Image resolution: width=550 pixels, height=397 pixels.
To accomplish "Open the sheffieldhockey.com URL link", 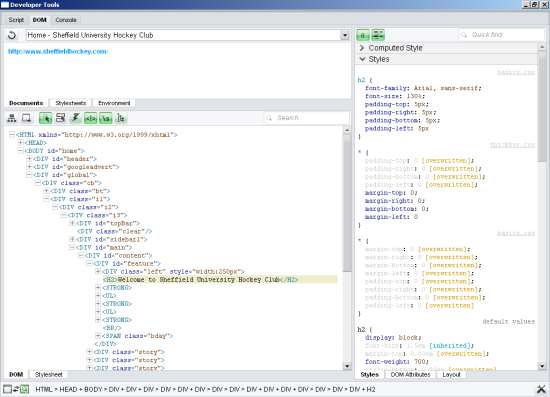I will (58, 52).
